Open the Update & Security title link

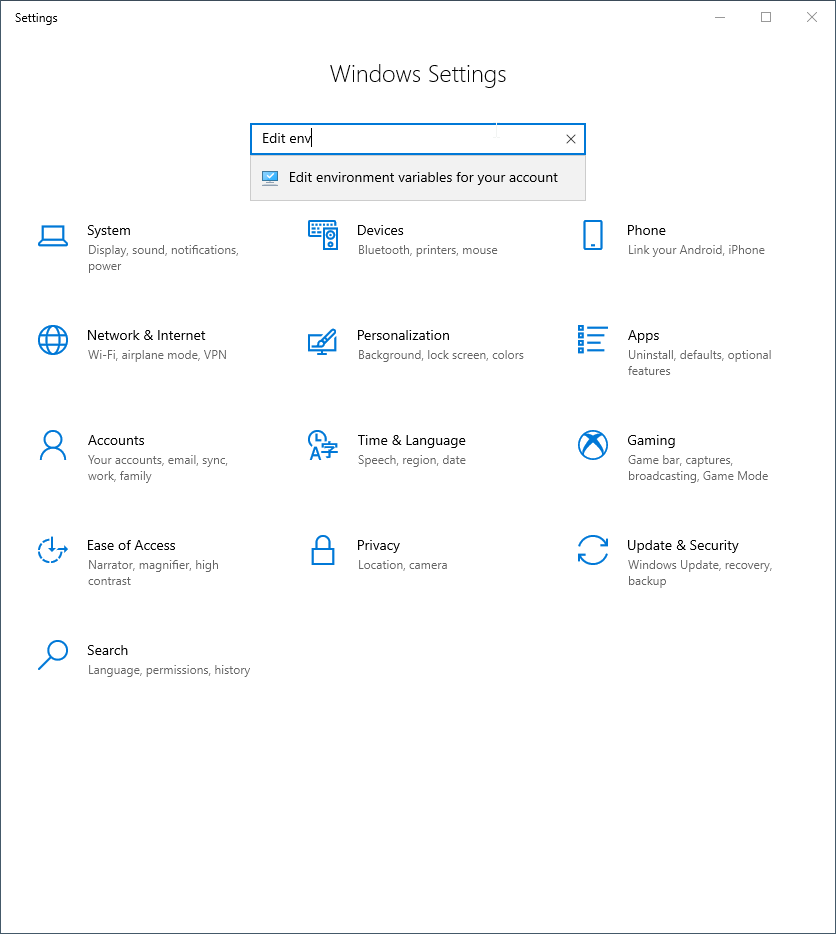(x=682, y=545)
